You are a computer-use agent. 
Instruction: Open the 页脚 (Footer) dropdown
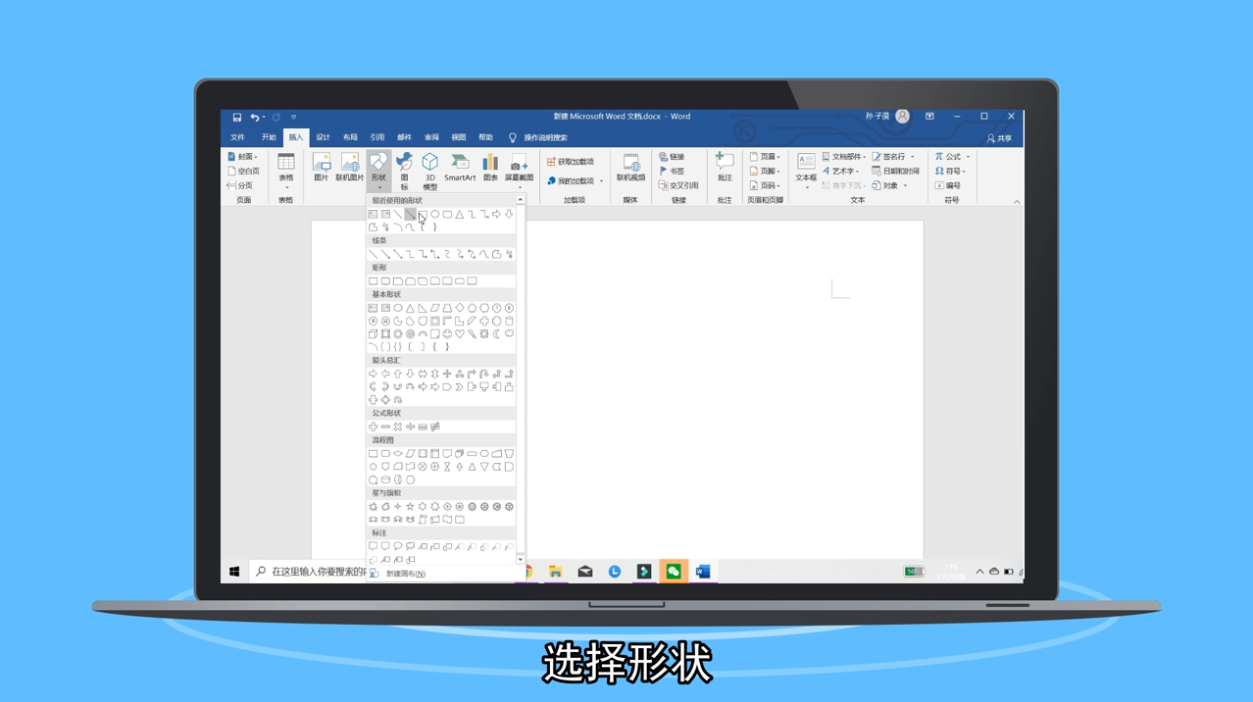765,171
